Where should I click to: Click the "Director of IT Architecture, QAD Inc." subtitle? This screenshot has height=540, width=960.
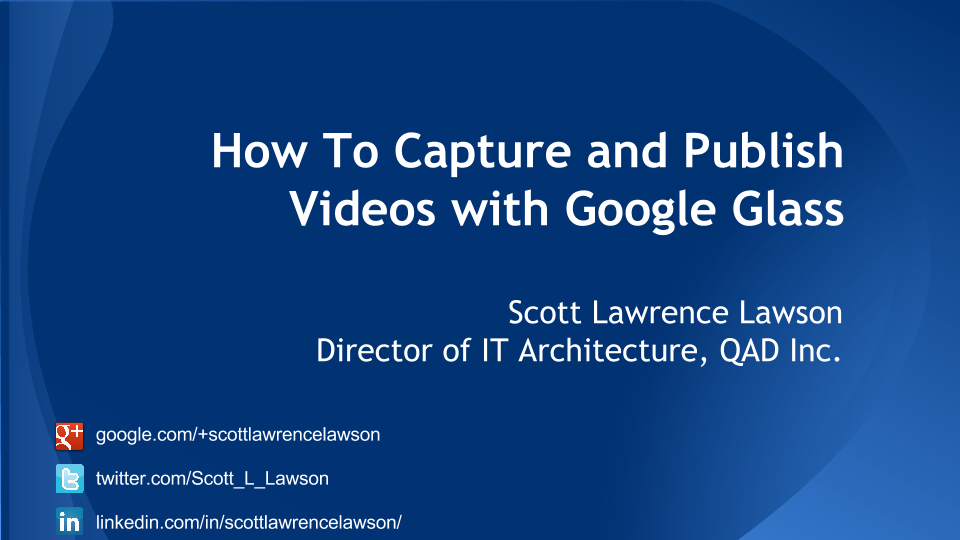(x=579, y=351)
